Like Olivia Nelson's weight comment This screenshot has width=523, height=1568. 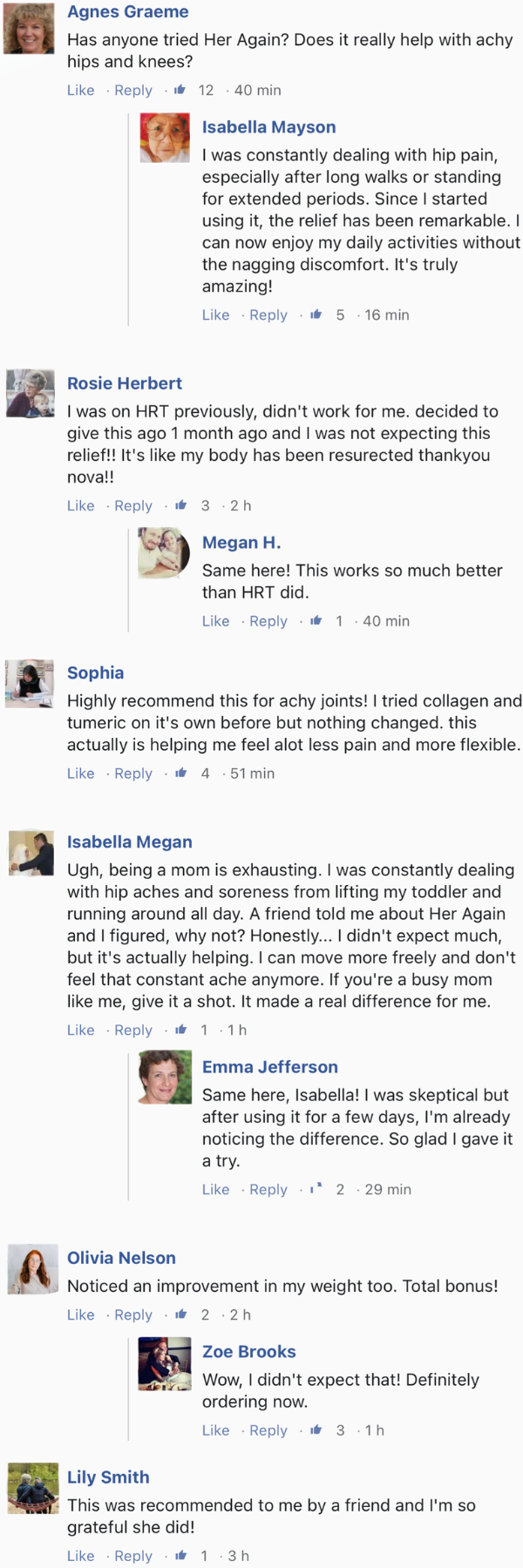pos(81,1315)
